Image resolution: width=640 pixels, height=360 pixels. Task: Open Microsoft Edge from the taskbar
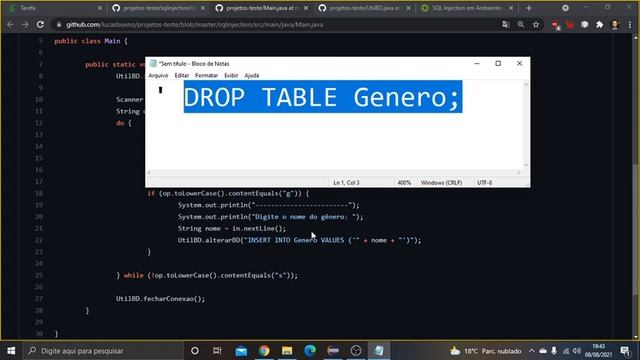(x=310, y=351)
